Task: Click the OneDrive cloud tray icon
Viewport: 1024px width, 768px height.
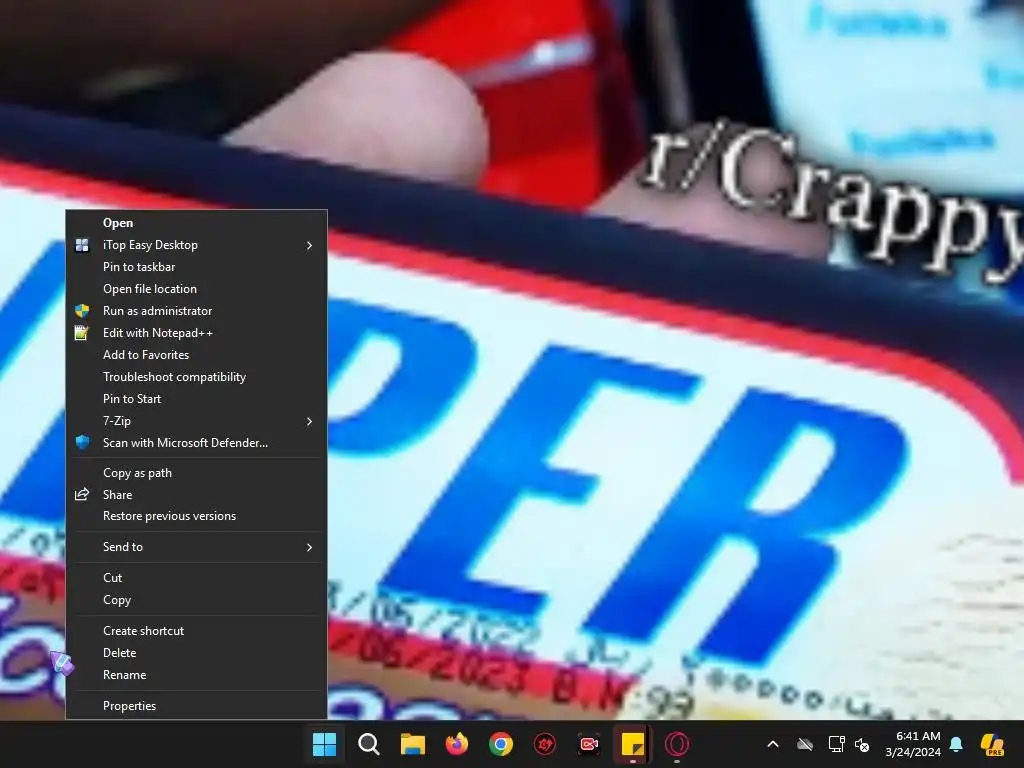Action: pos(805,744)
